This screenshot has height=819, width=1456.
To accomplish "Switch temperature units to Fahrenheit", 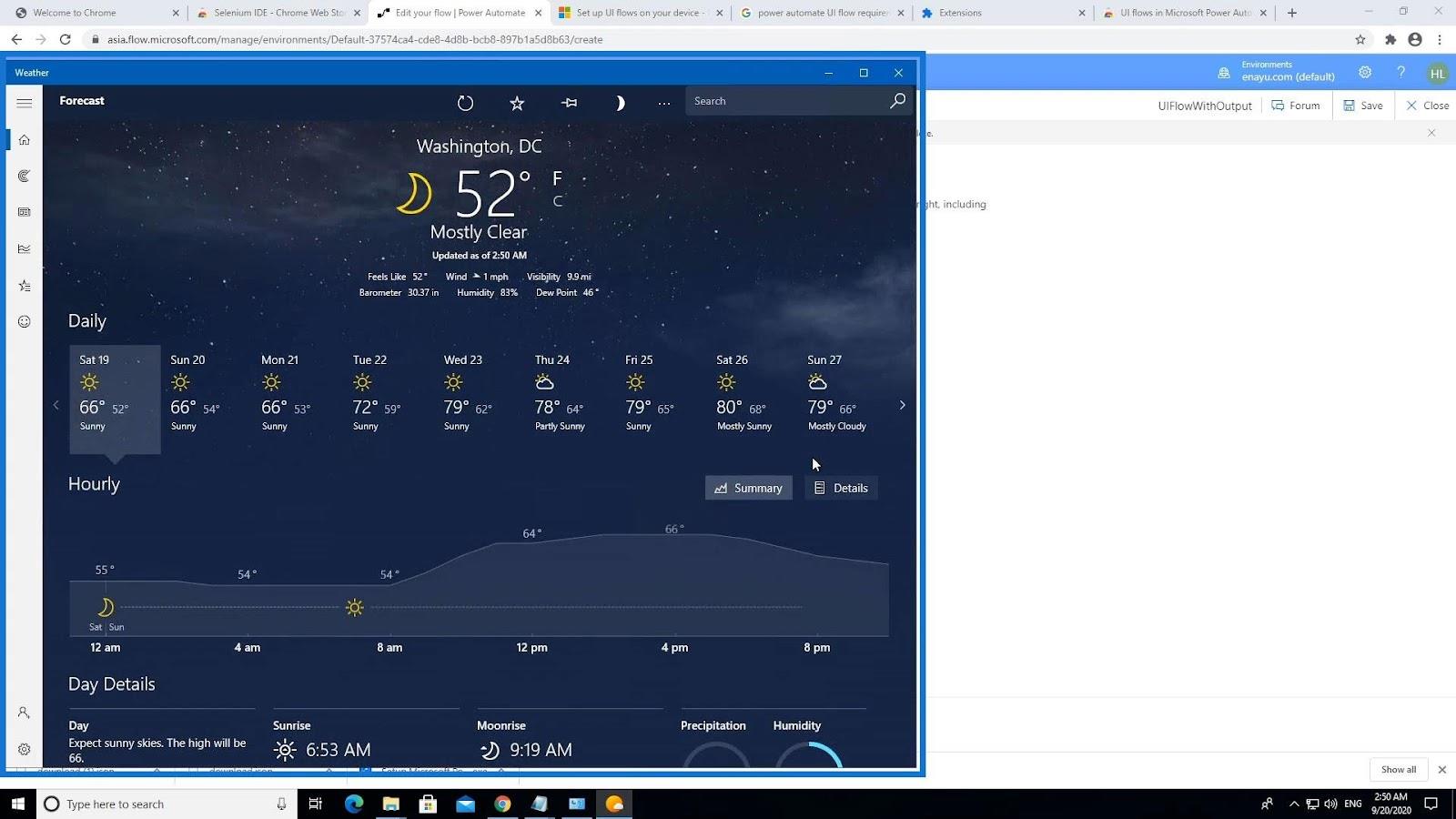I will [x=557, y=178].
